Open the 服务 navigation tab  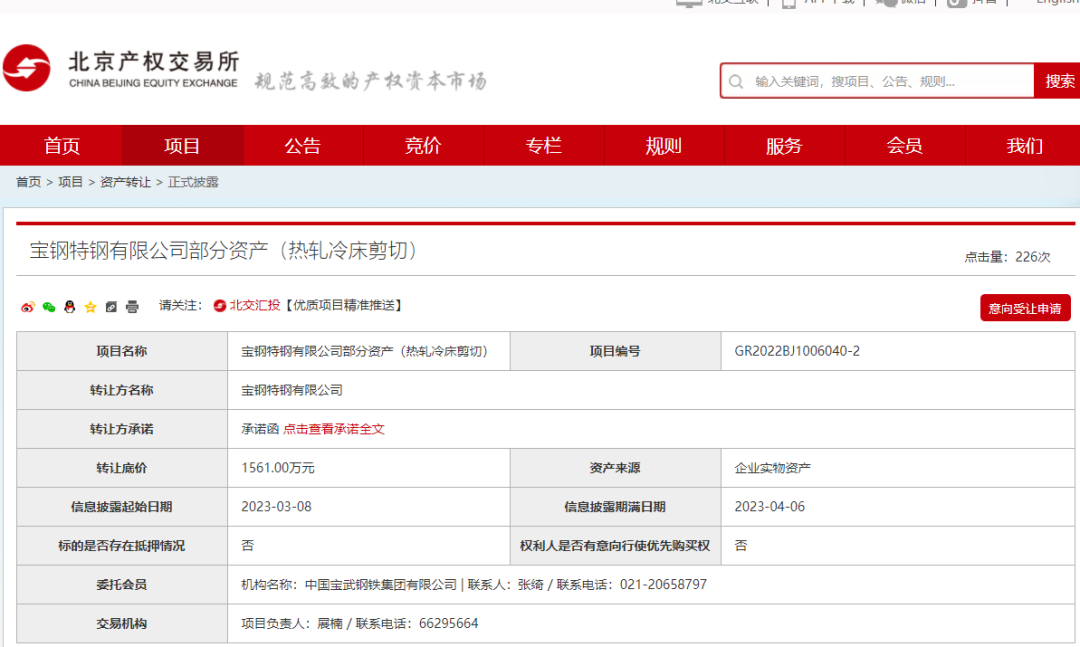coord(784,145)
